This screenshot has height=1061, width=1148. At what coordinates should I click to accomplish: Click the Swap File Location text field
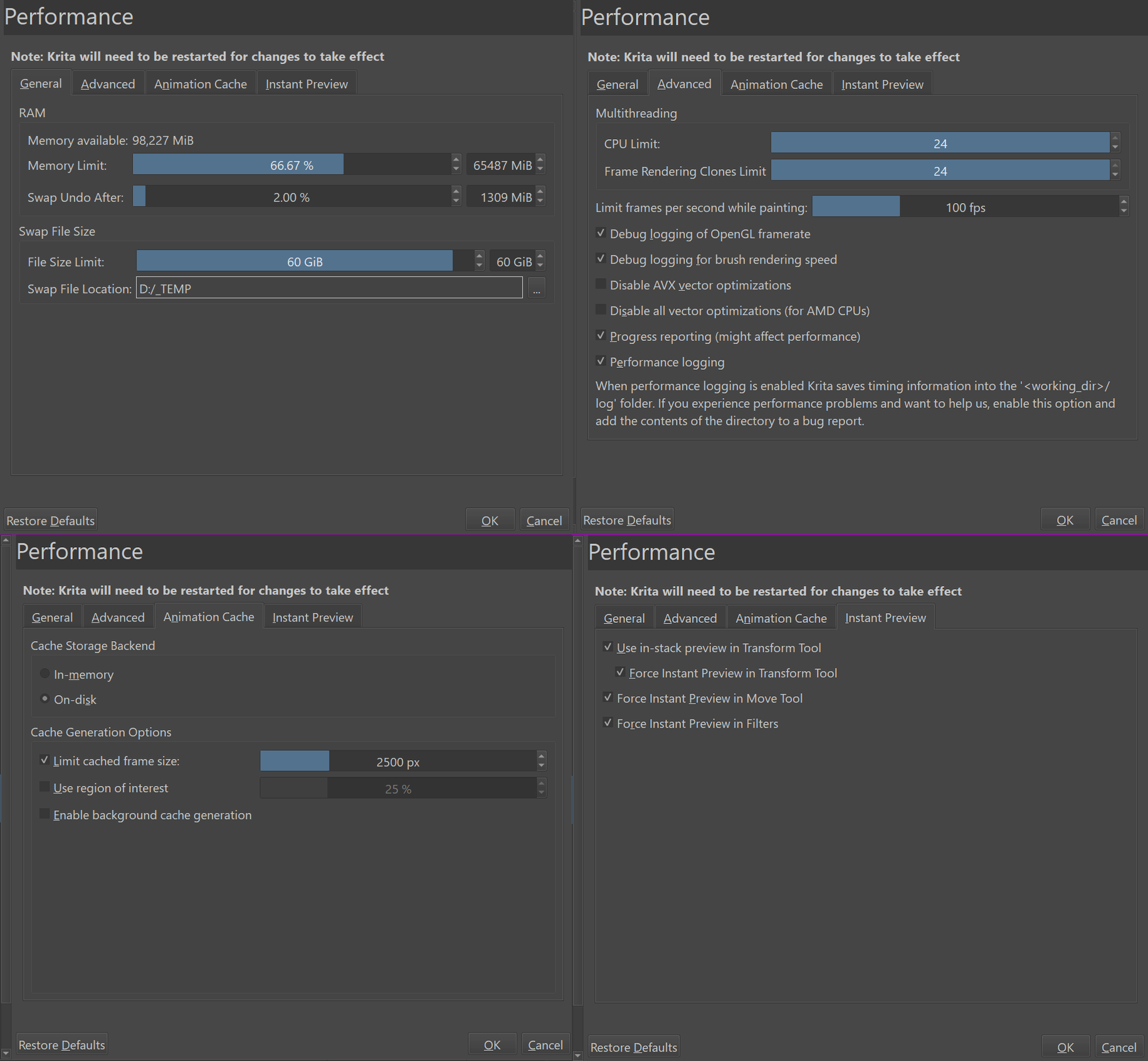click(x=329, y=289)
